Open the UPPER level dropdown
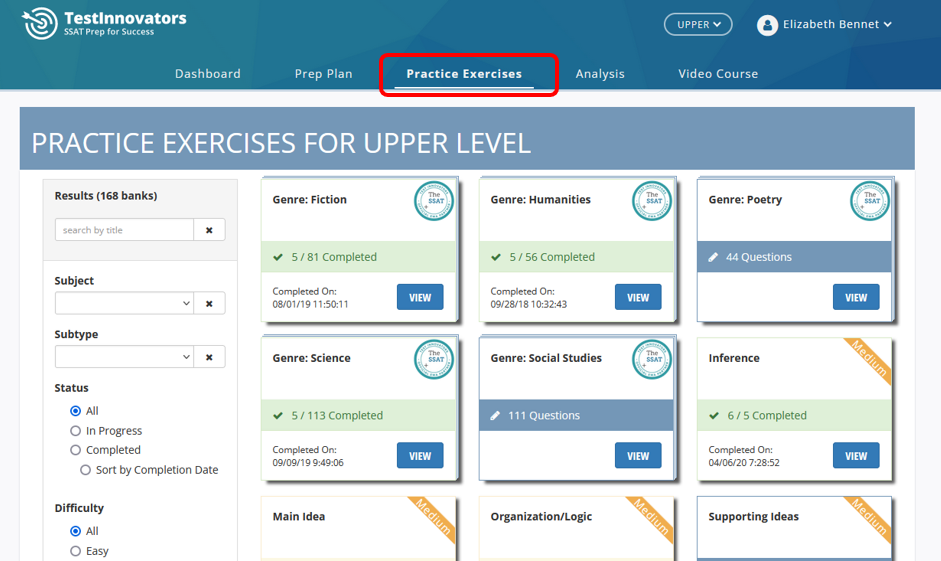 coord(698,25)
